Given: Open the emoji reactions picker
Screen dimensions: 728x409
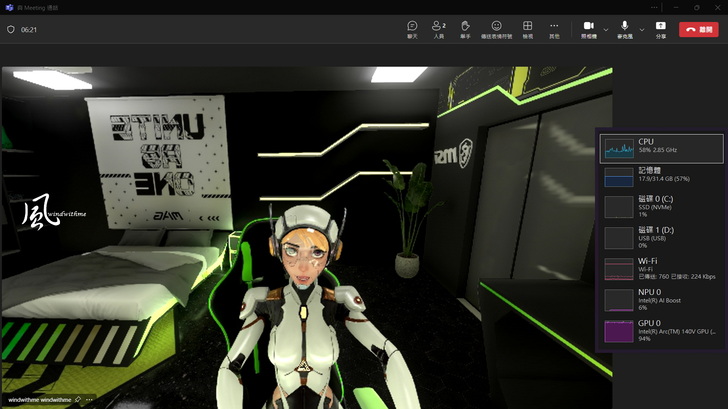Looking at the screenshot, I should (496, 29).
